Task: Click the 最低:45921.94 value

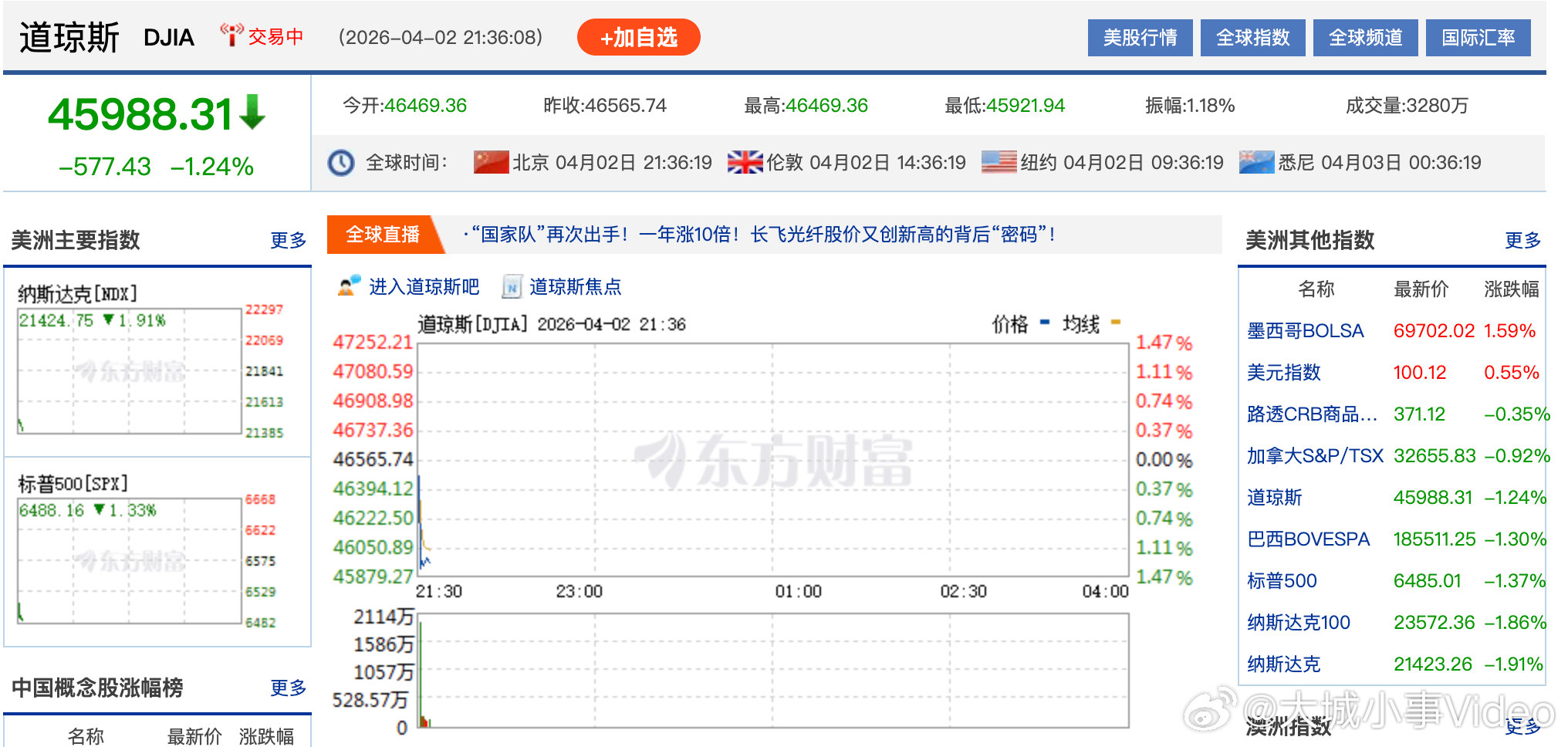Action: (1005, 106)
